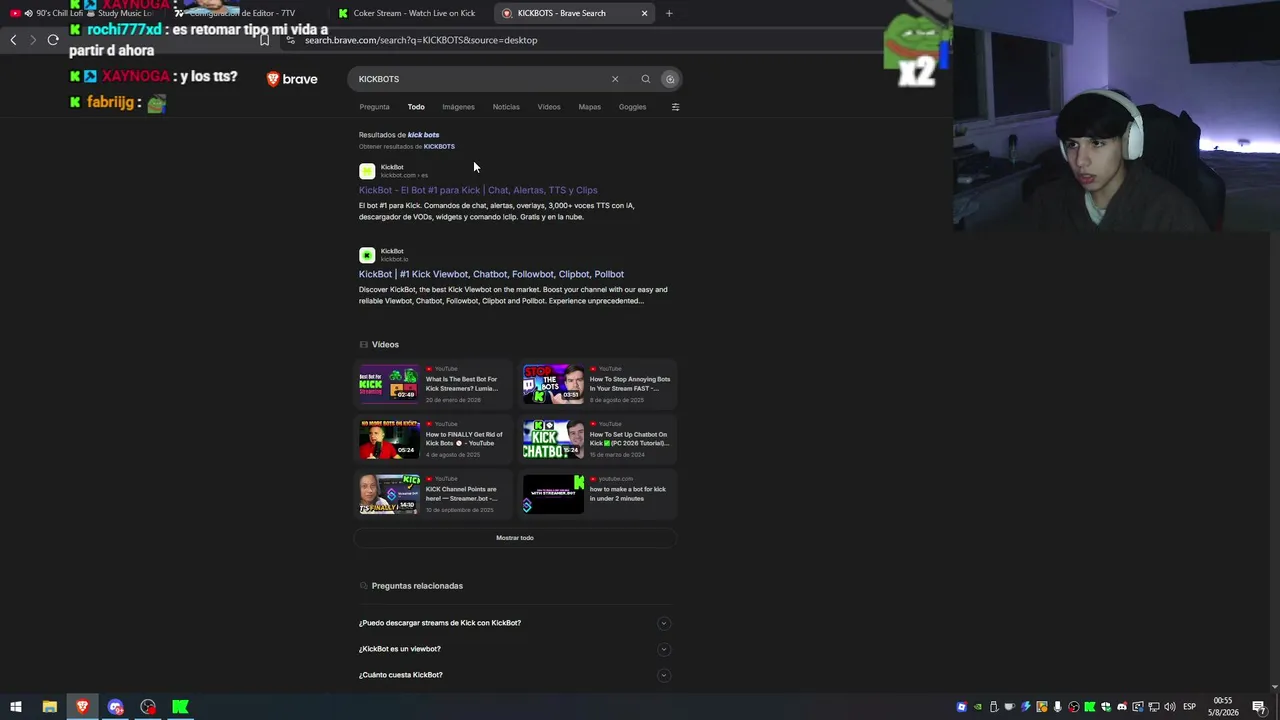Click the kickbot.io favicon in second result
This screenshot has height=720, width=1280.
click(x=367, y=255)
